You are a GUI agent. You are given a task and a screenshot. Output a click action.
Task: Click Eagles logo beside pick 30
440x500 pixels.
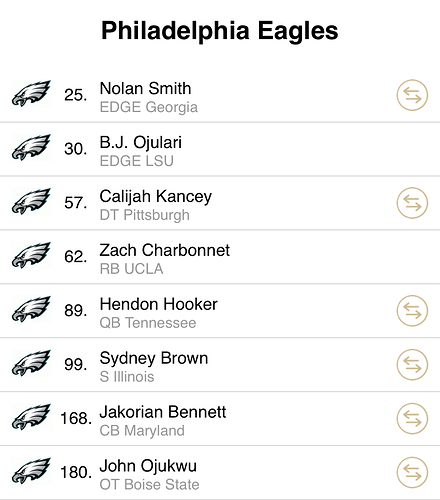pos(31,148)
